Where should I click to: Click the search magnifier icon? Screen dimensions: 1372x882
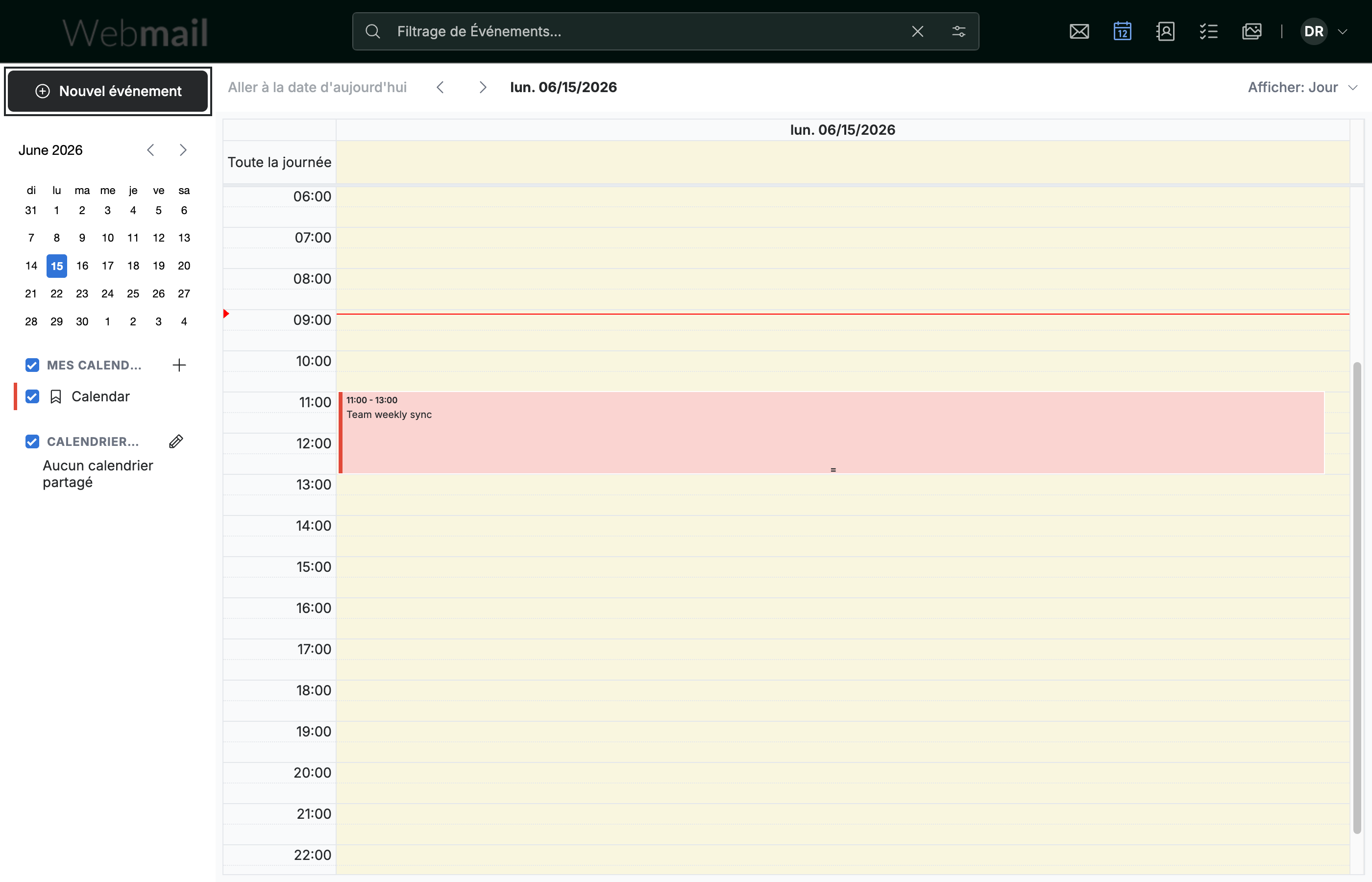(373, 31)
